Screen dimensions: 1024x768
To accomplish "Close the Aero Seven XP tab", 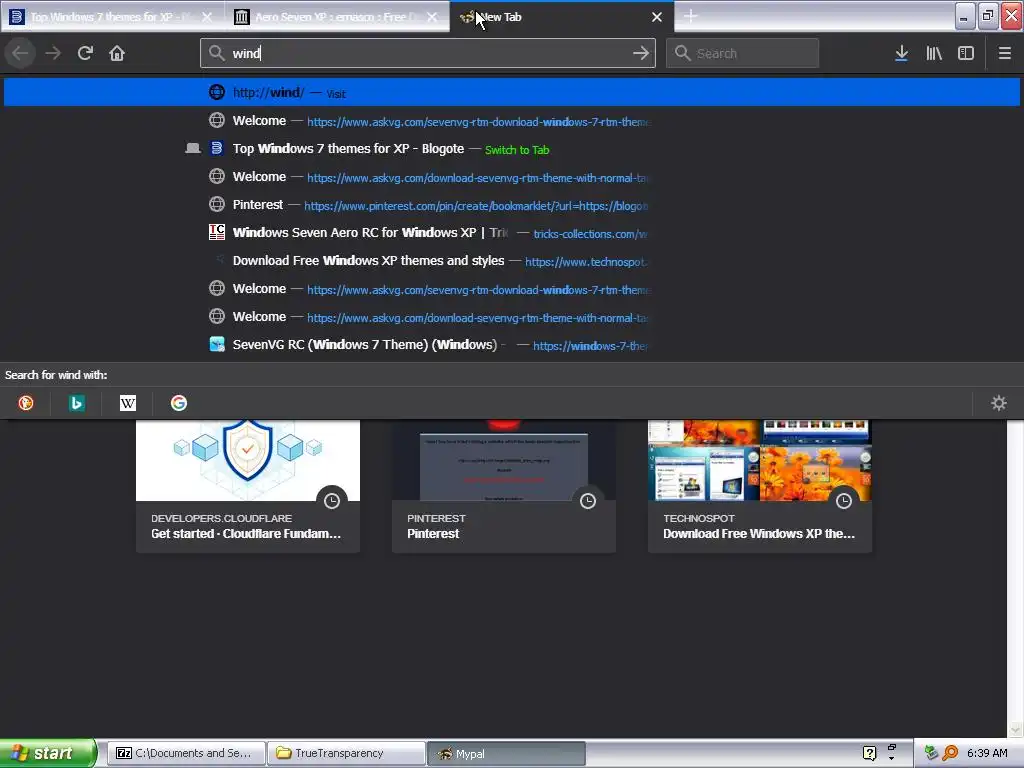I will 432,17.
